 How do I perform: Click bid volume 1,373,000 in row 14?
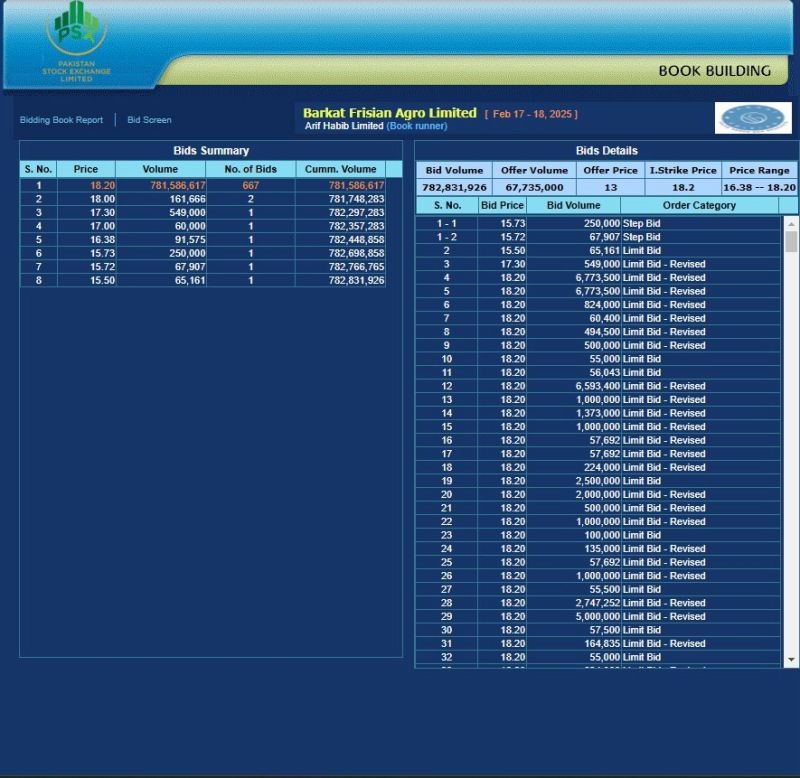pyautogui.click(x=598, y=413)
